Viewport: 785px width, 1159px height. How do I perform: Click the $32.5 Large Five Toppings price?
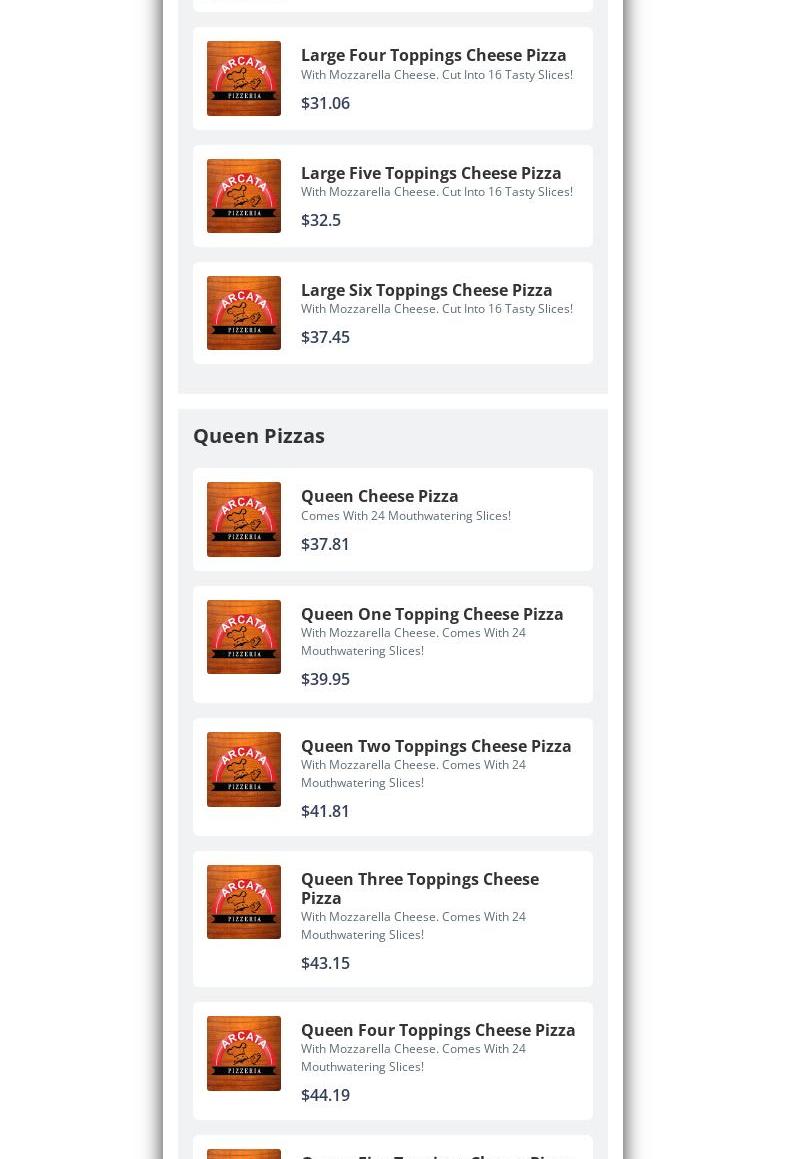[321, 220]
